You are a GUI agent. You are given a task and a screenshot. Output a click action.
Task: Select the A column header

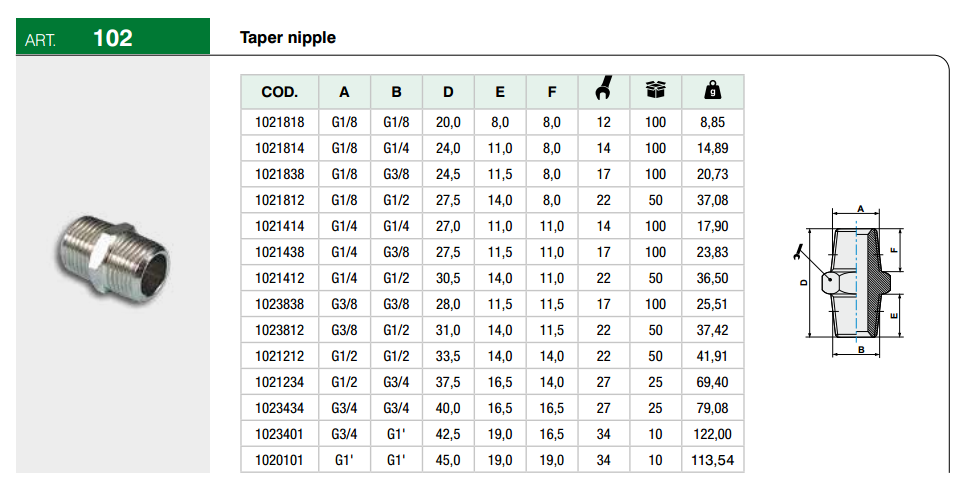(344, 92)
